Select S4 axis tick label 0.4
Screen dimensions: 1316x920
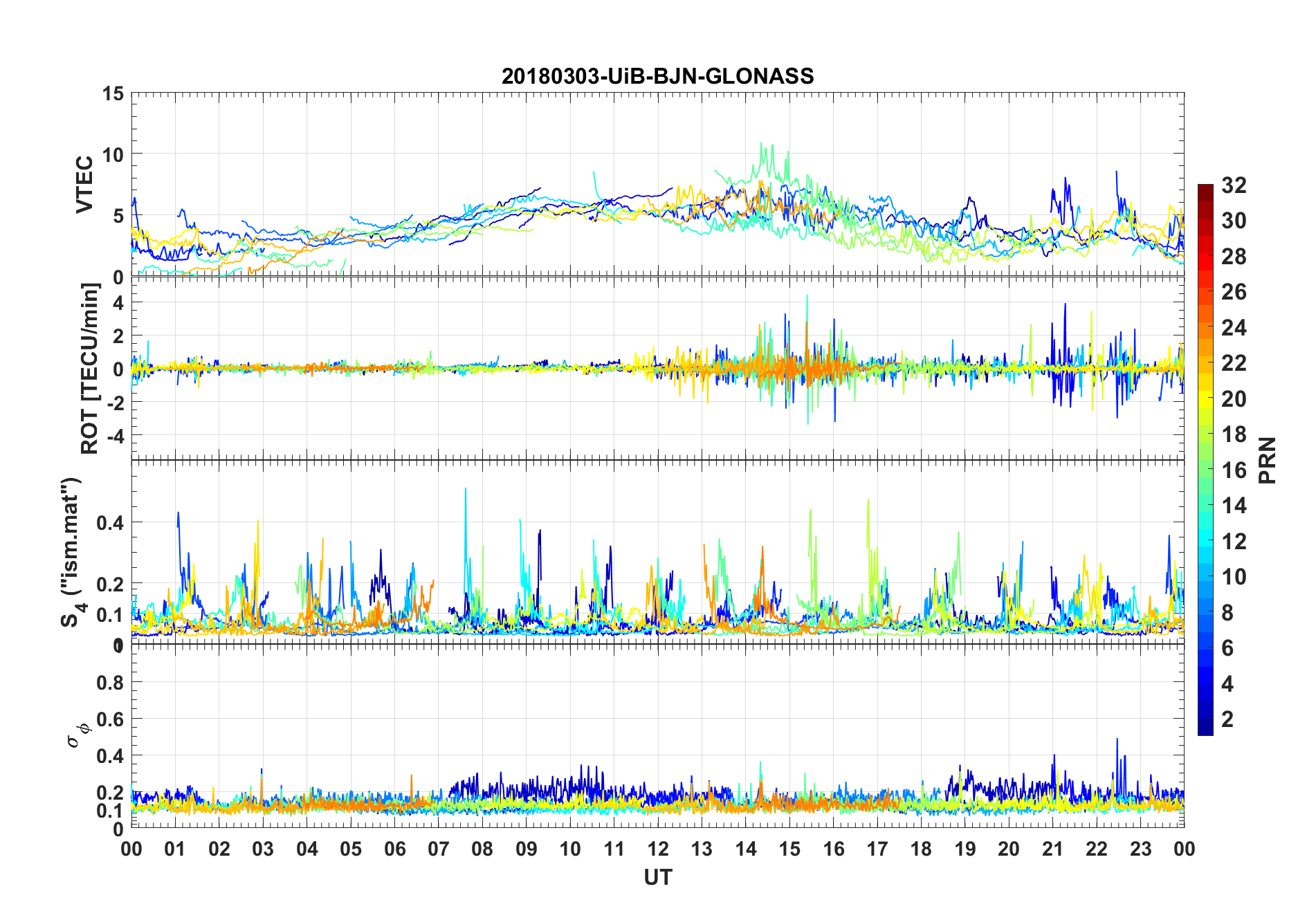pyautogui.click(x=111, y=523)
